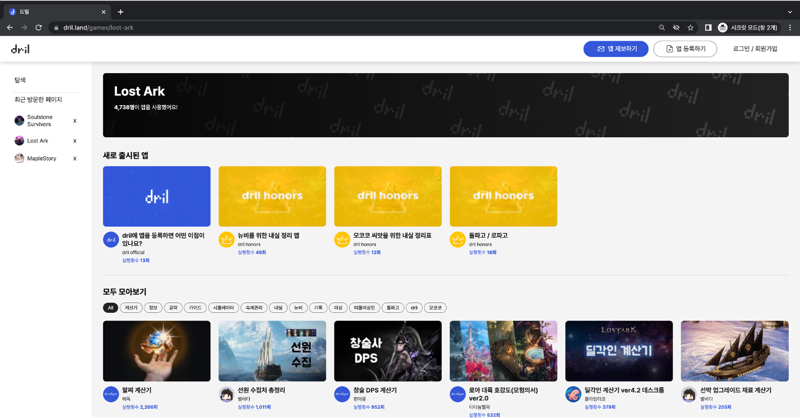Click the incognito mode profile chip
Viewport: 800px width, 418px height.
pos(748,28)
